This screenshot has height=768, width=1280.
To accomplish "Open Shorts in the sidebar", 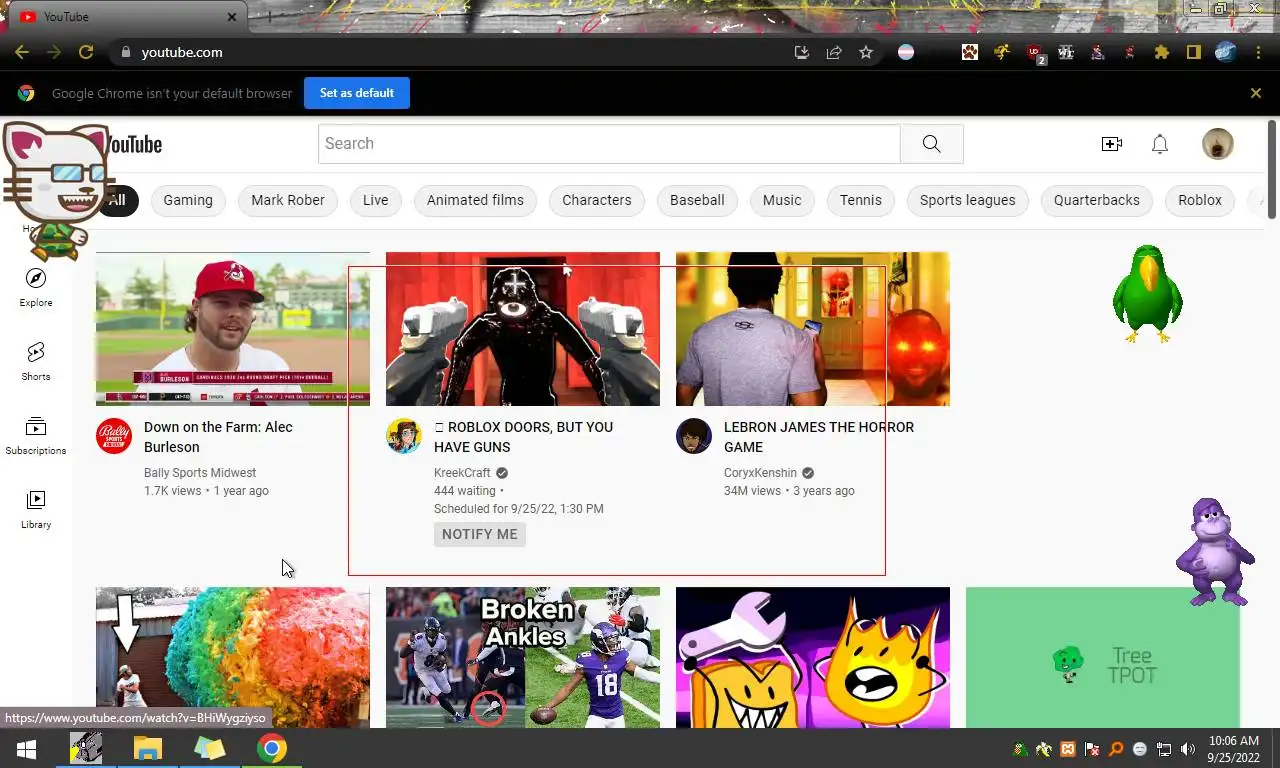I will (x=36, y=361).
